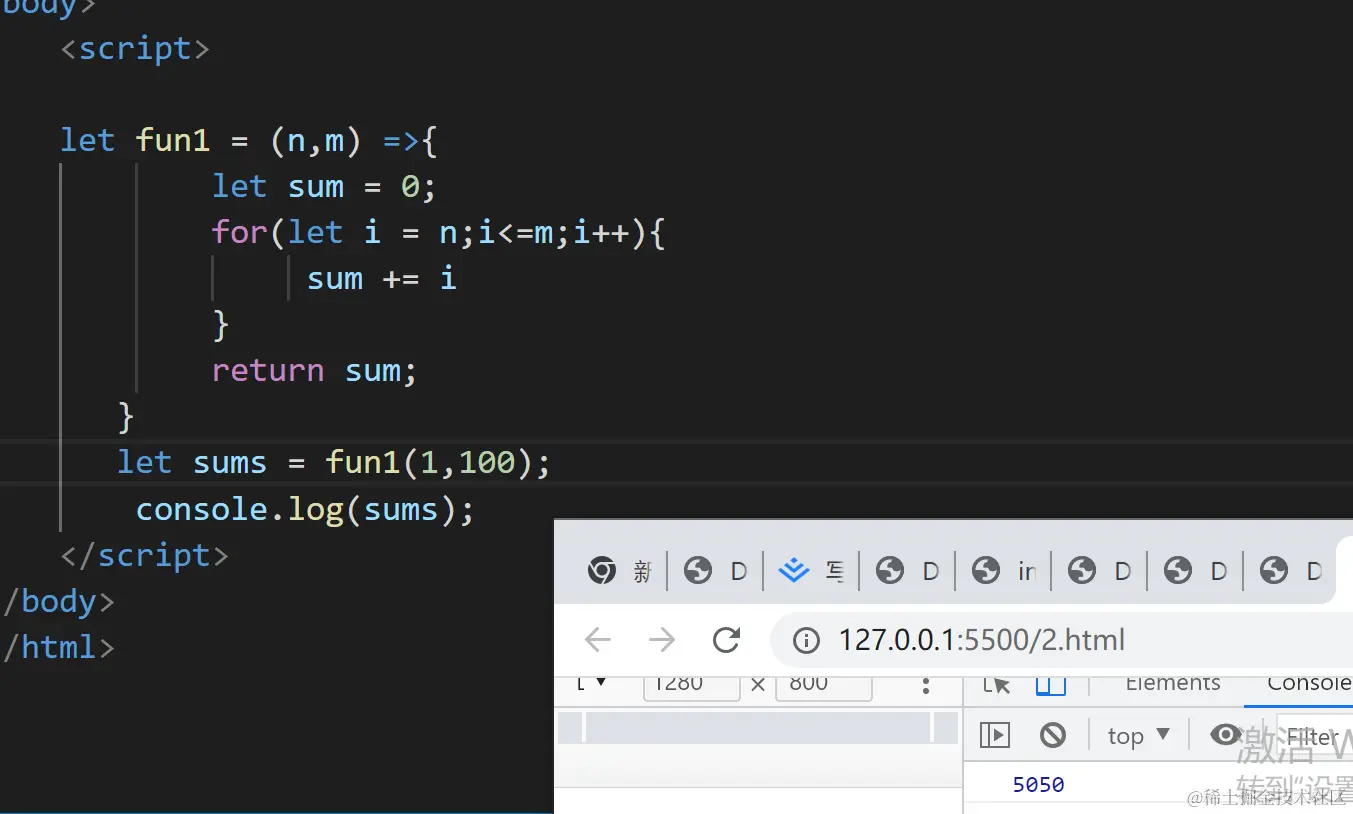Click the responsive breakpoint bar in device toolbar
This screenshot has height=814, width=1353.
tap(758, 727)
